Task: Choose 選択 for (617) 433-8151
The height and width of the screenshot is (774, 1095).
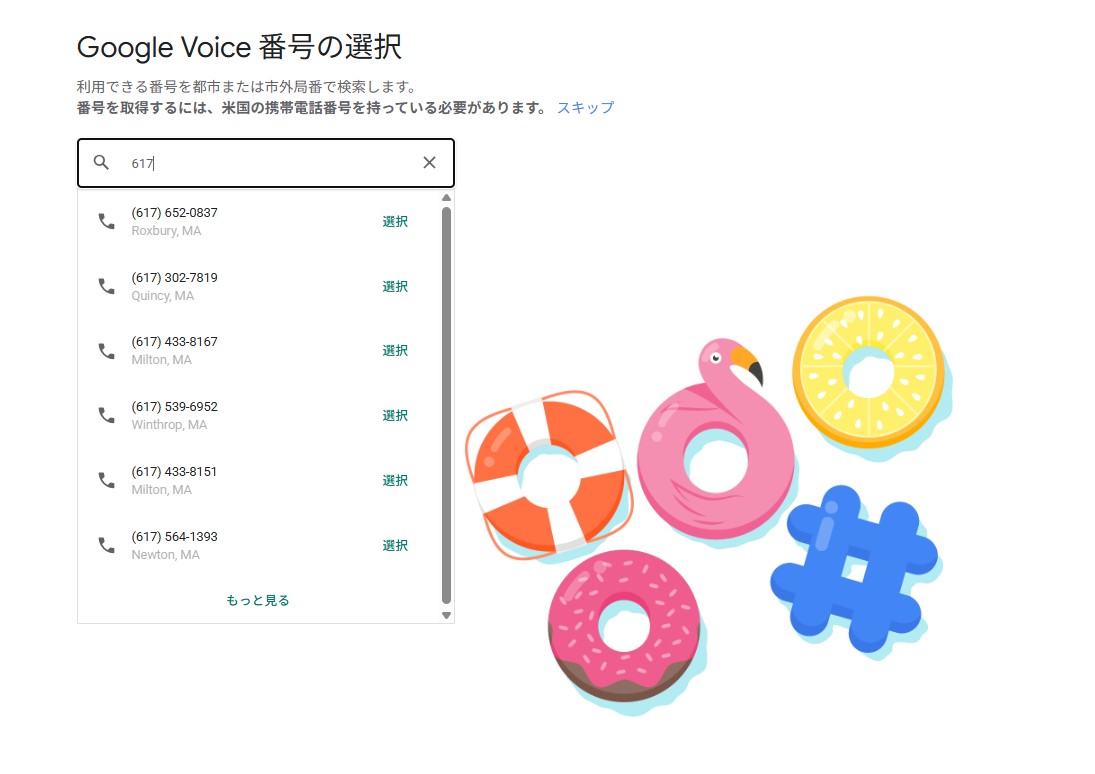Action: pyautogui.click(x=395, y=481)
